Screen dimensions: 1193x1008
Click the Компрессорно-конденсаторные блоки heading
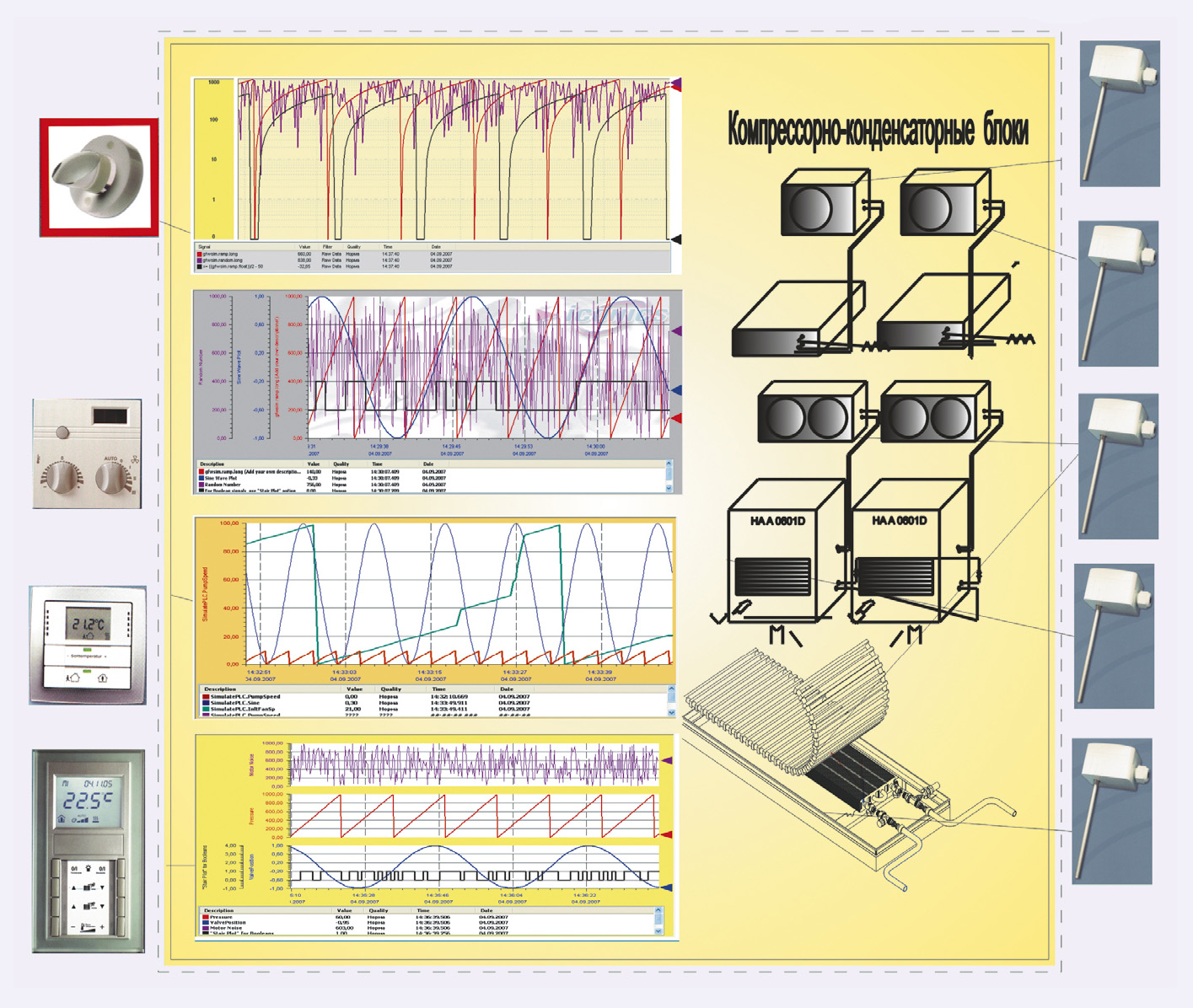point(878,131)
